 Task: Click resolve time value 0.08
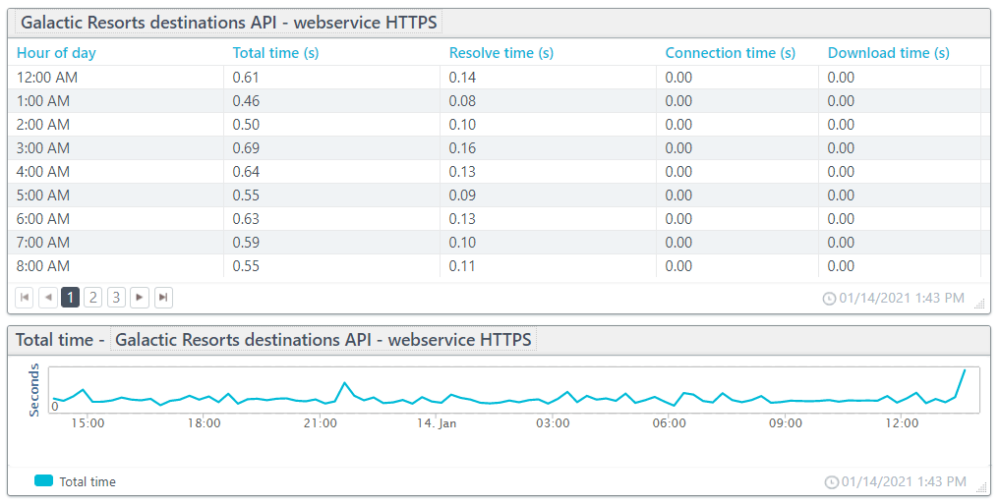[462, 101]
